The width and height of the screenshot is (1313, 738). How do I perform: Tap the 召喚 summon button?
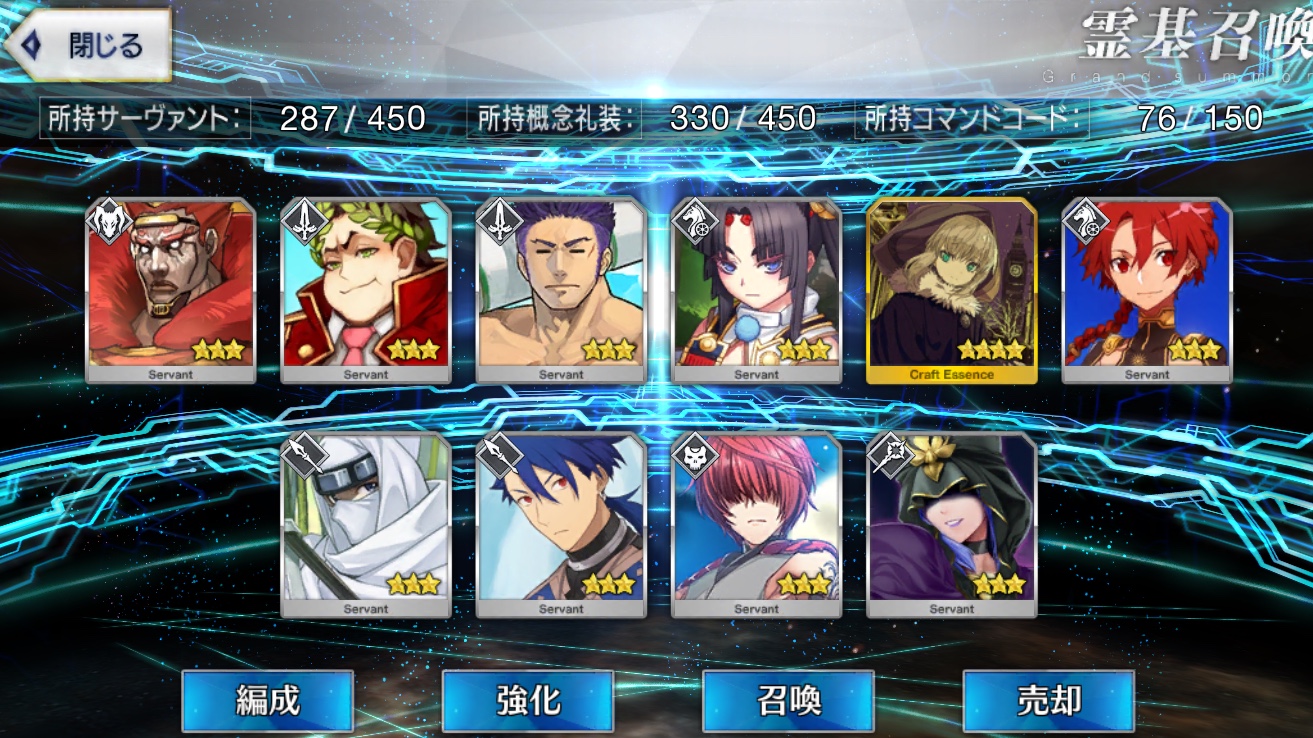(x=788, y=701)
